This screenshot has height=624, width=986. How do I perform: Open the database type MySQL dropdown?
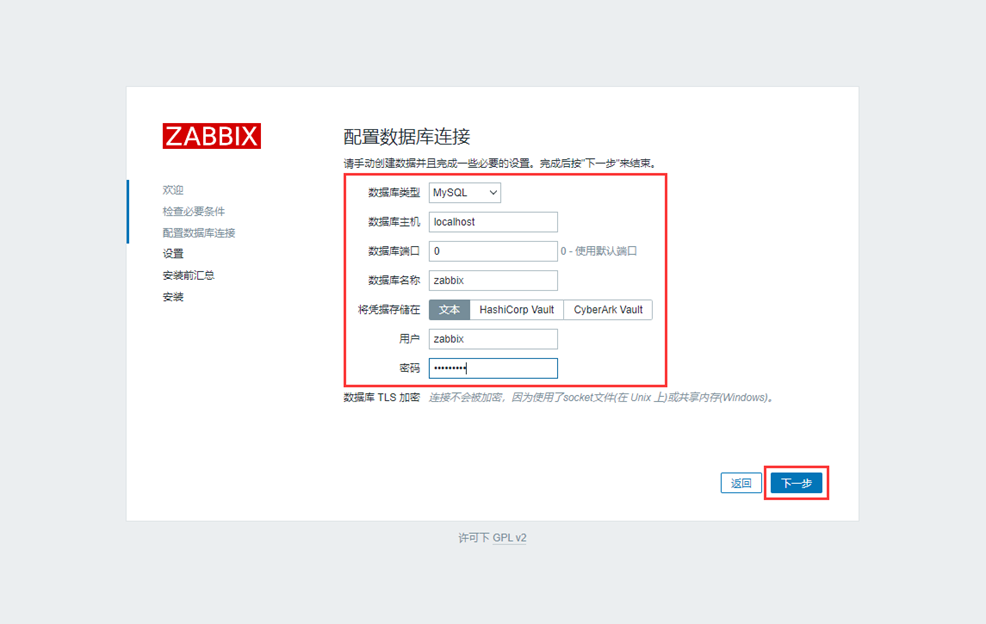click(465, 192)
